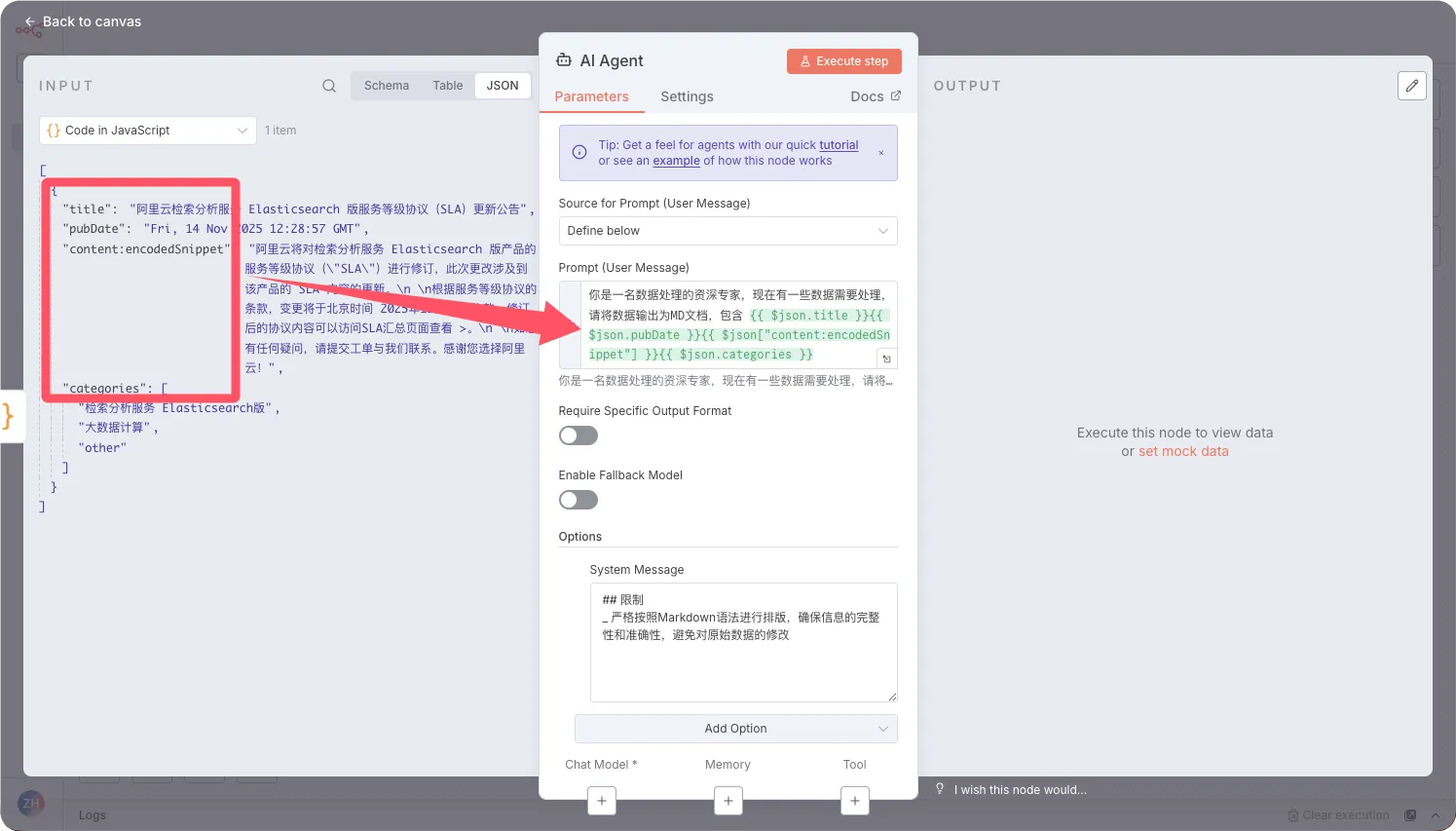Open the Code in JavaScript node selector
Image resolution: width=1456 pixels, height=831 pixels.
point(148,131)
